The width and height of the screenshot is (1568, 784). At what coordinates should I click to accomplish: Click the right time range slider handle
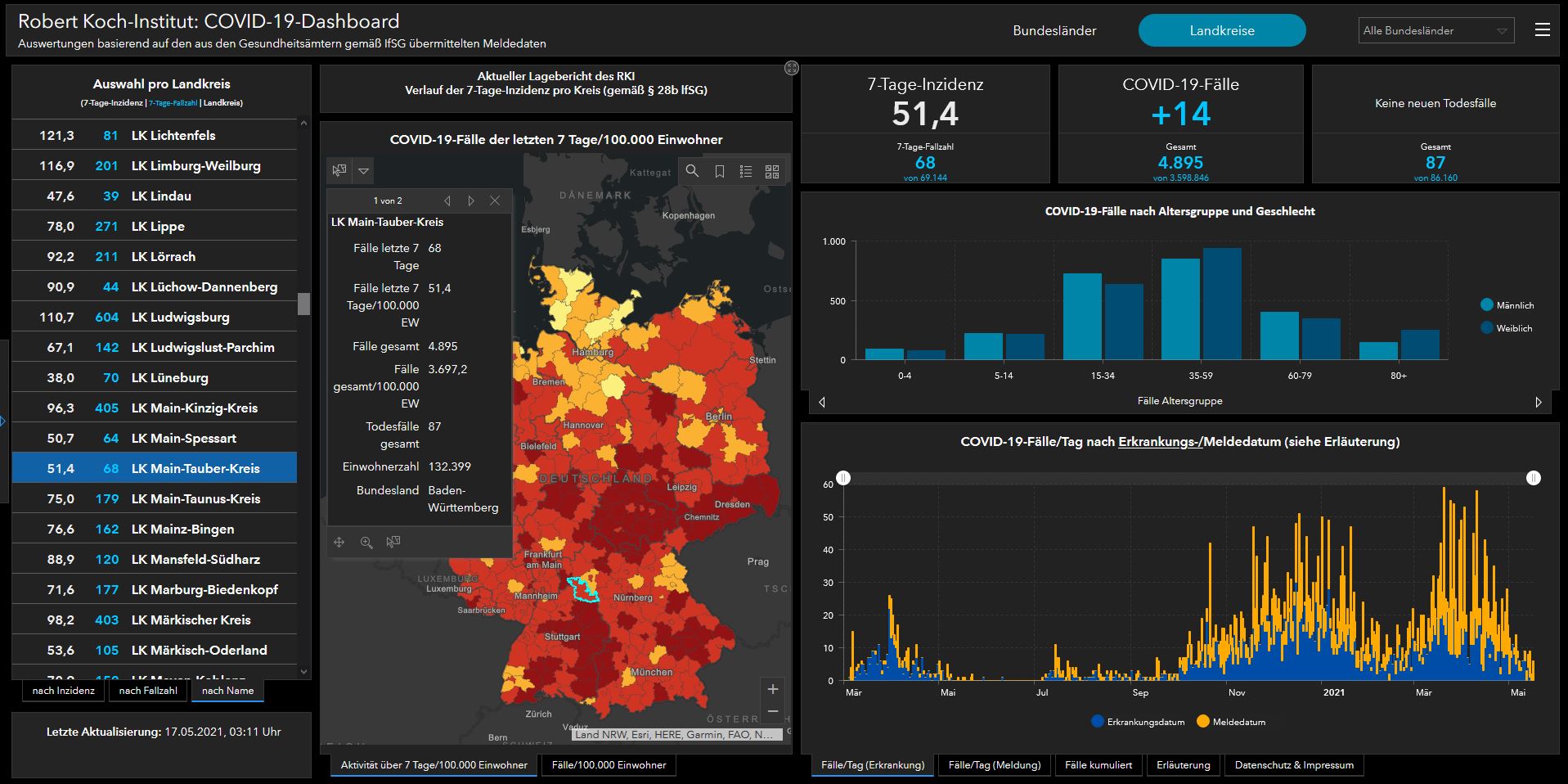tap(1534, 478)
